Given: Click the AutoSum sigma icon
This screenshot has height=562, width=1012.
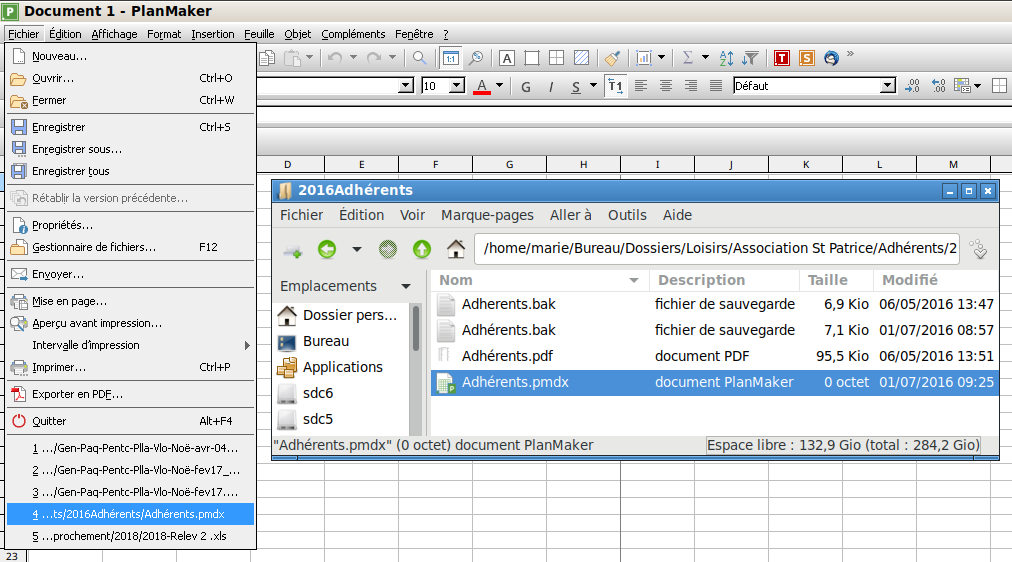Looking at the screenshot, I should [x=687, y=58].
